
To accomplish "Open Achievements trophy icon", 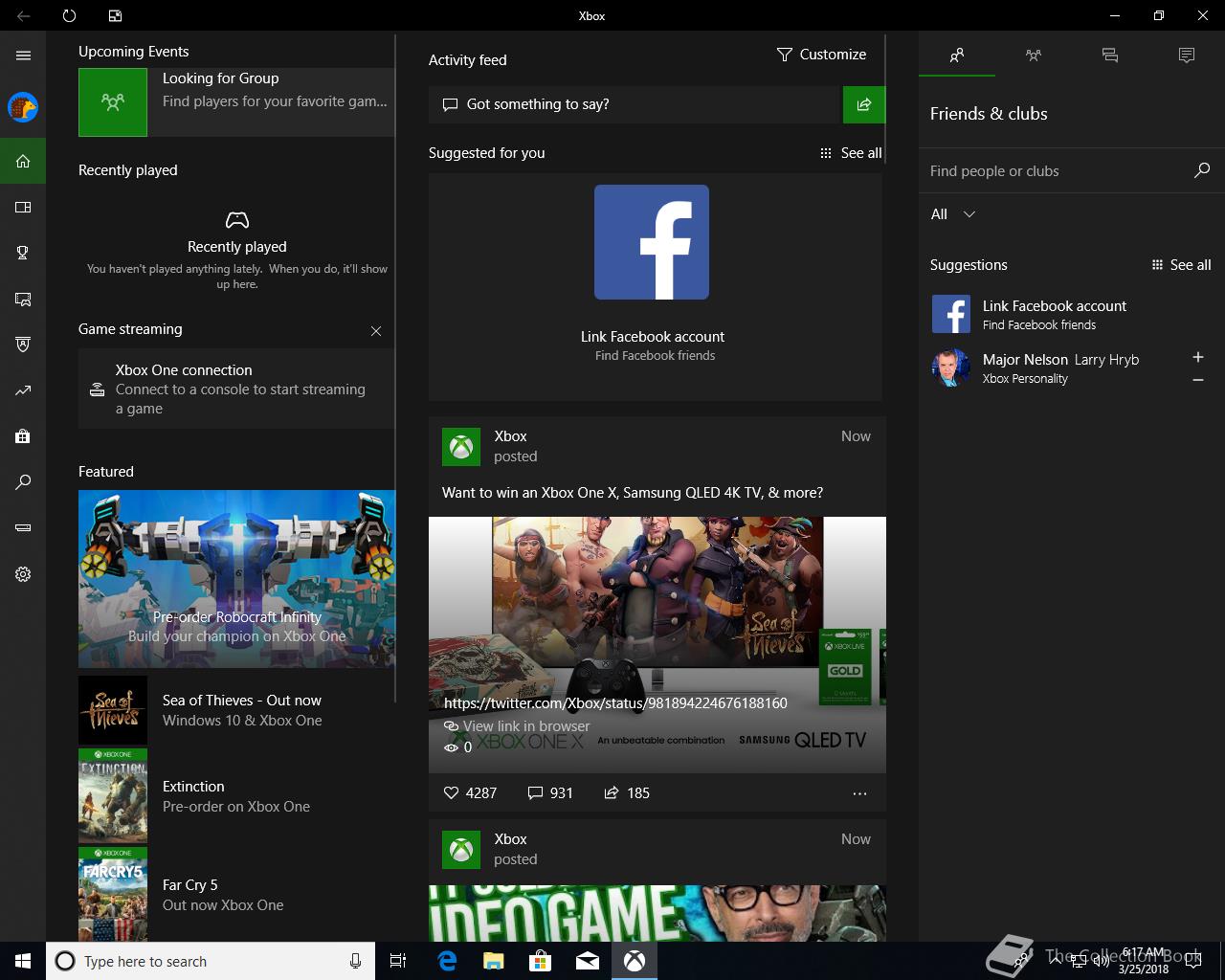I will point(23,253).
